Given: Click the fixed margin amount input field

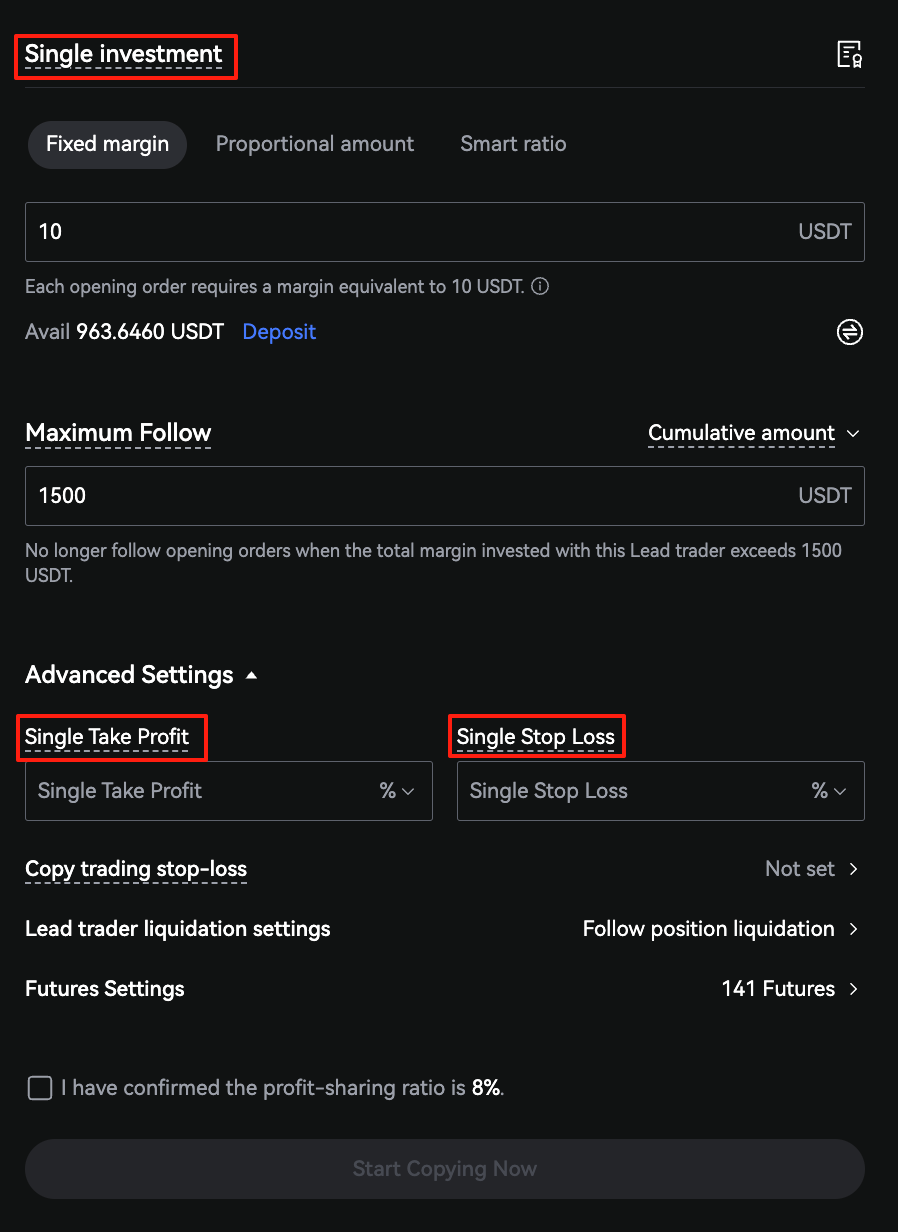Looking at the screenshot, I should coord(400,232).
